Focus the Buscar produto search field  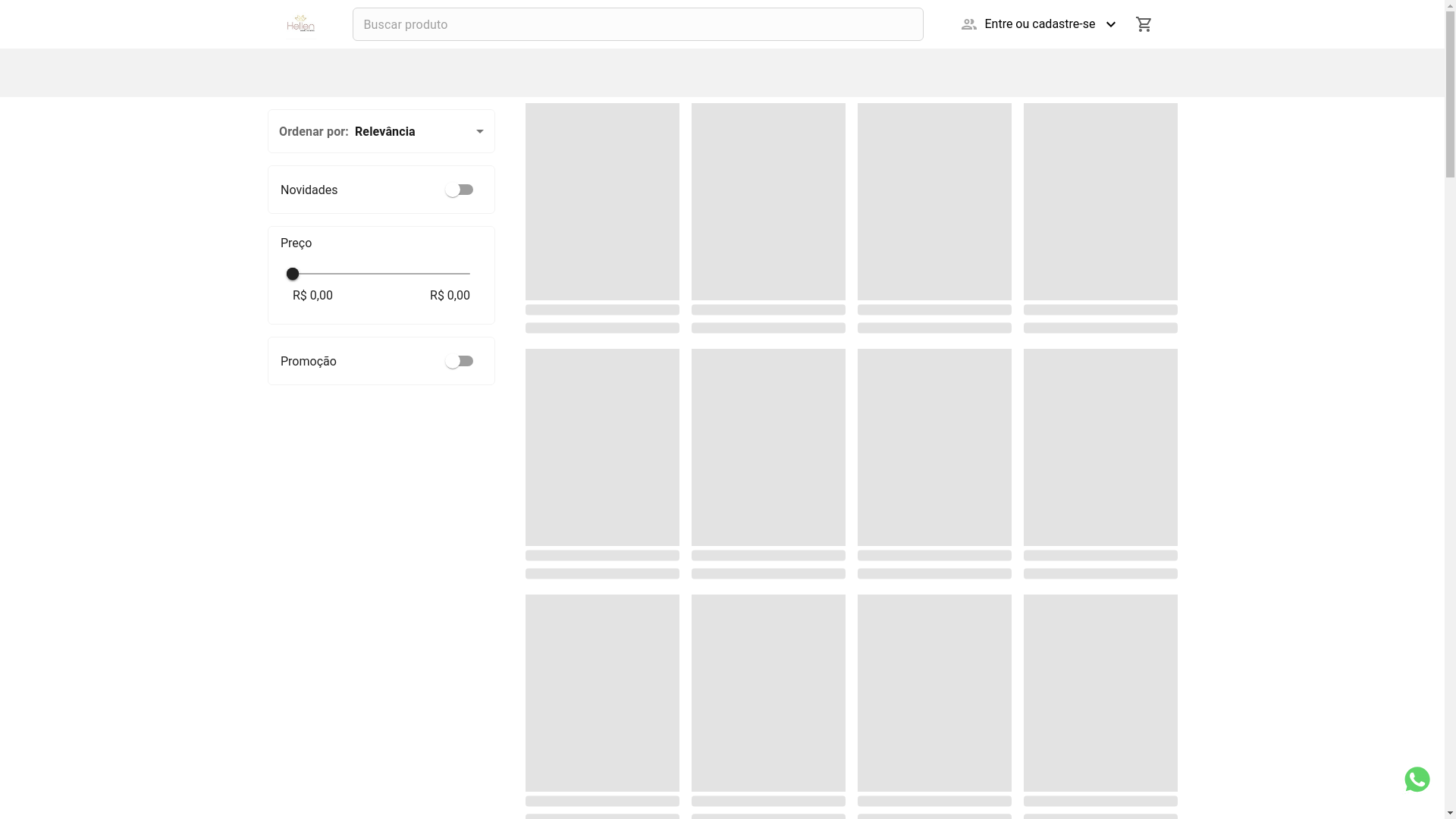(638, 24)
